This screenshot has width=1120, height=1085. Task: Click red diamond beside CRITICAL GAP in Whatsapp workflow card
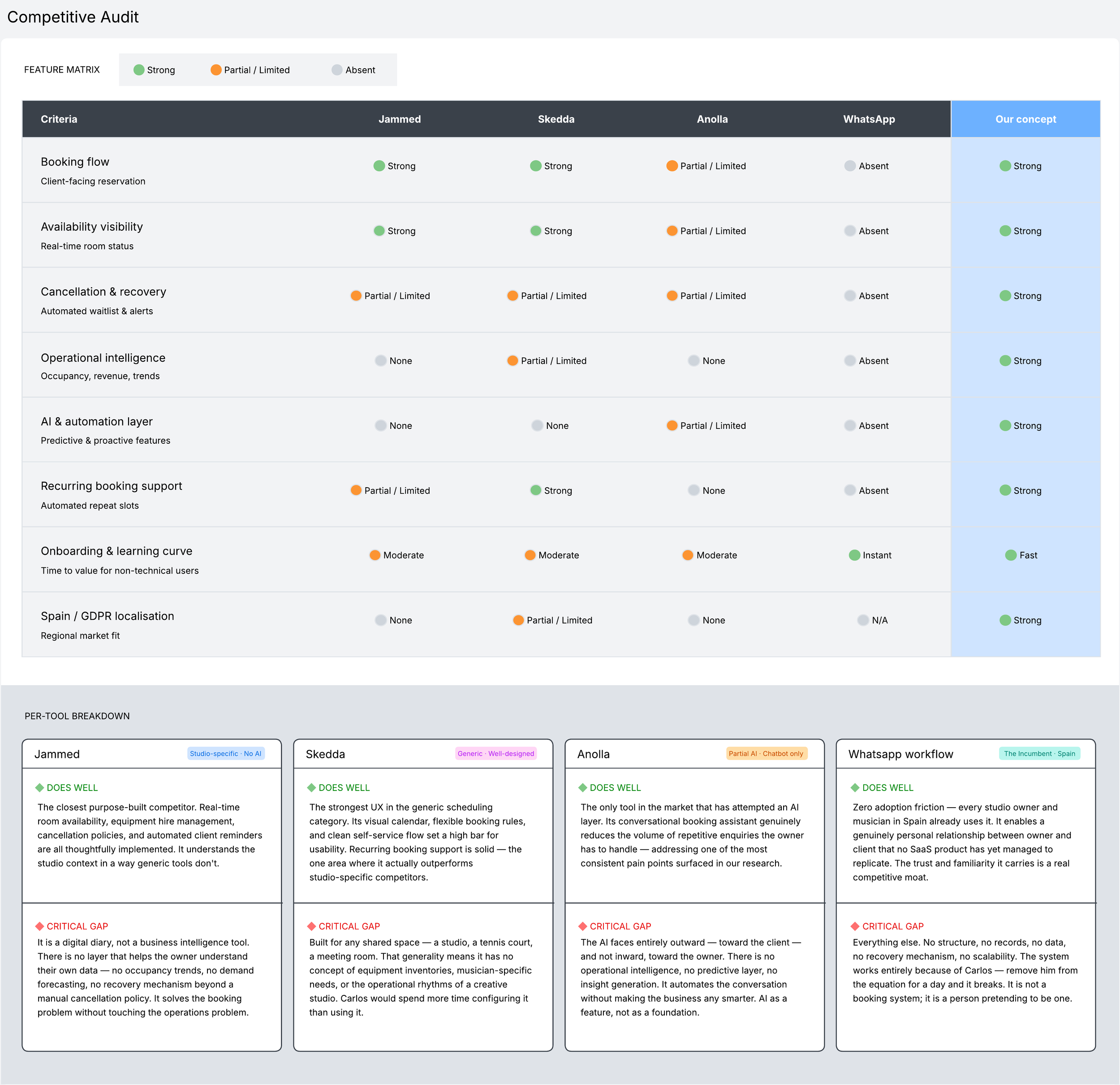[855, 926]
